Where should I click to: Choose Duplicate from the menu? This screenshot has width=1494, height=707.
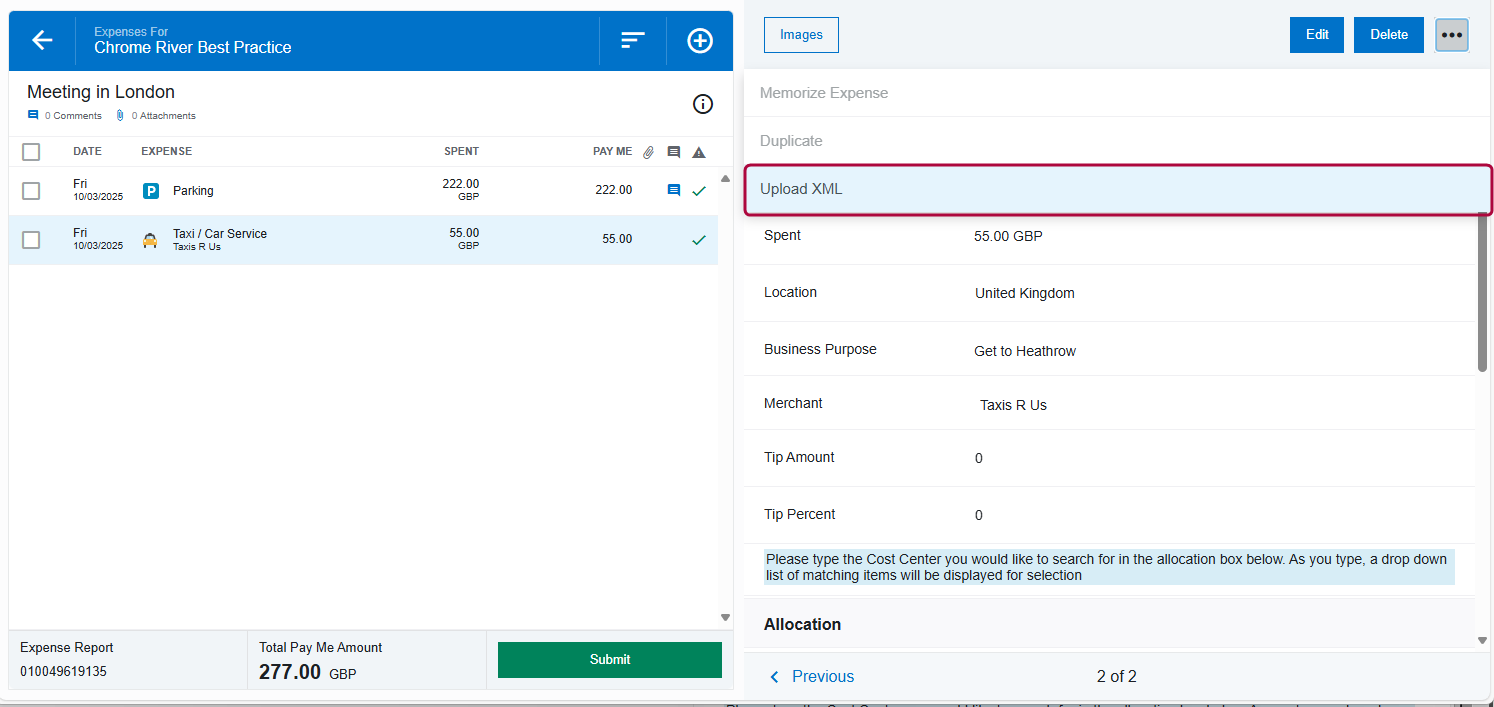tap(791, 141)
